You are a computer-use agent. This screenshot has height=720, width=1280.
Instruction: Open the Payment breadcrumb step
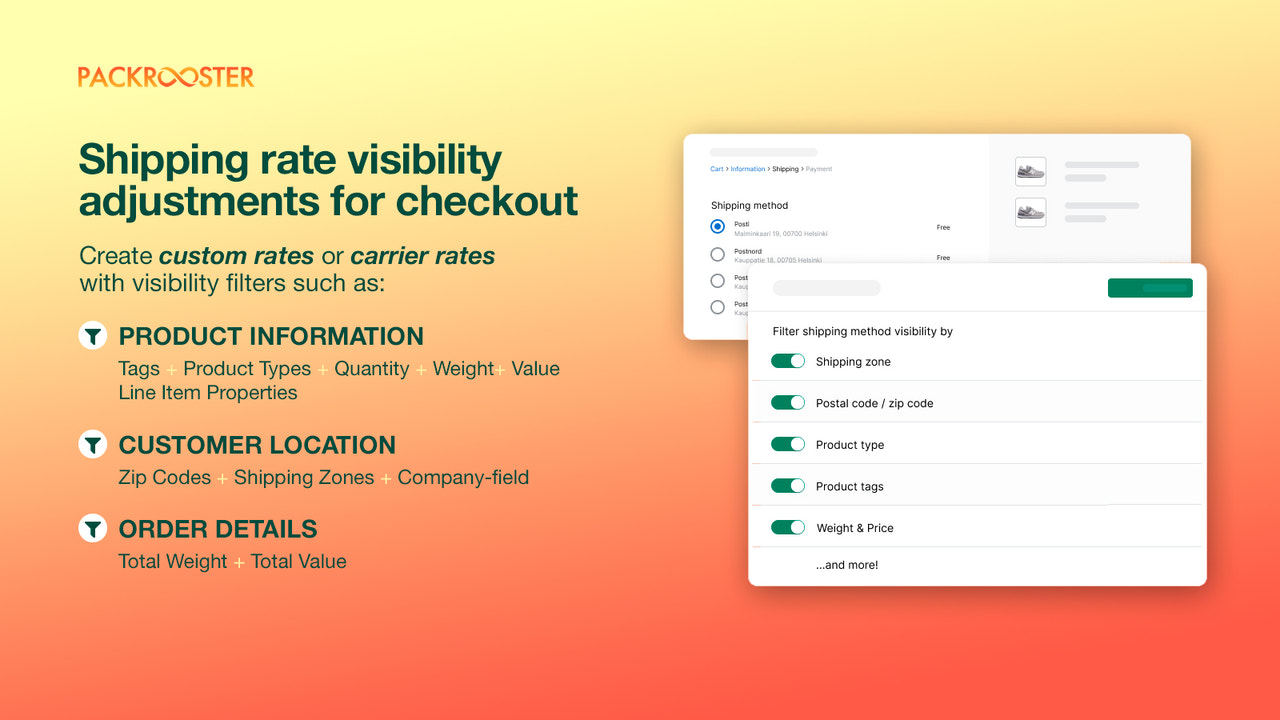[818, 169]
